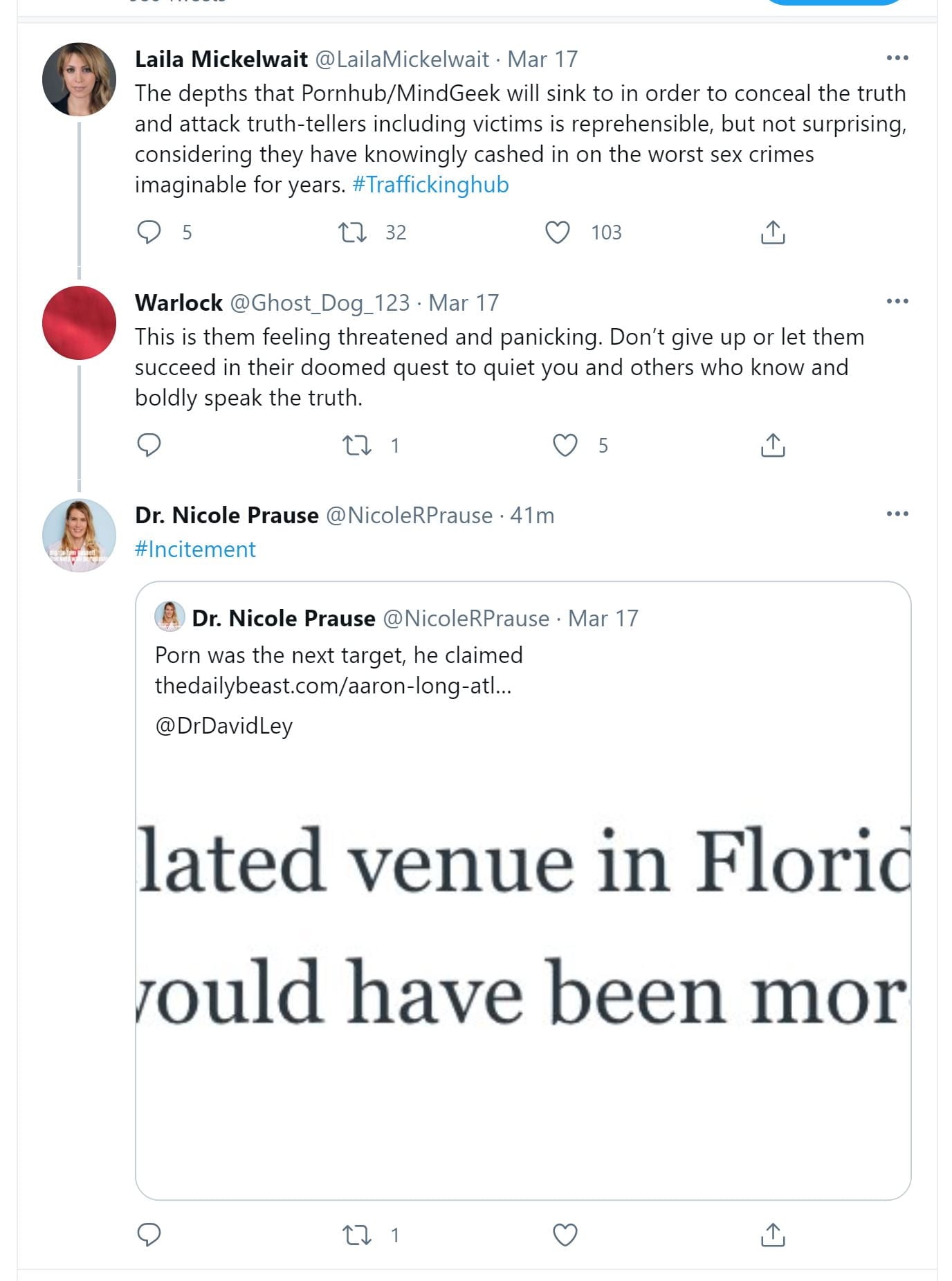
Task: Reply to Warlock's tweet
Action: coord(149,444)
